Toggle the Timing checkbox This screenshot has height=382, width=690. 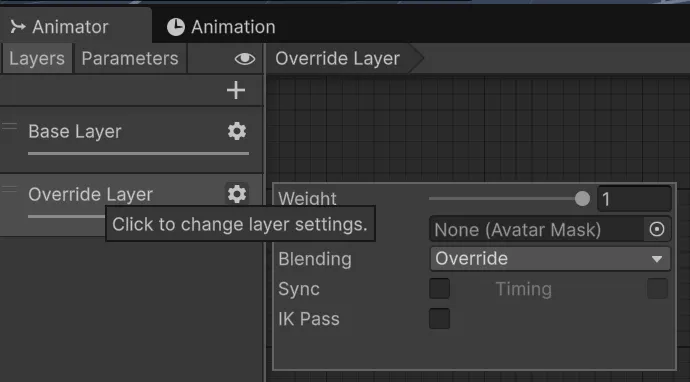pyautogui.click(x=657, y=289)
